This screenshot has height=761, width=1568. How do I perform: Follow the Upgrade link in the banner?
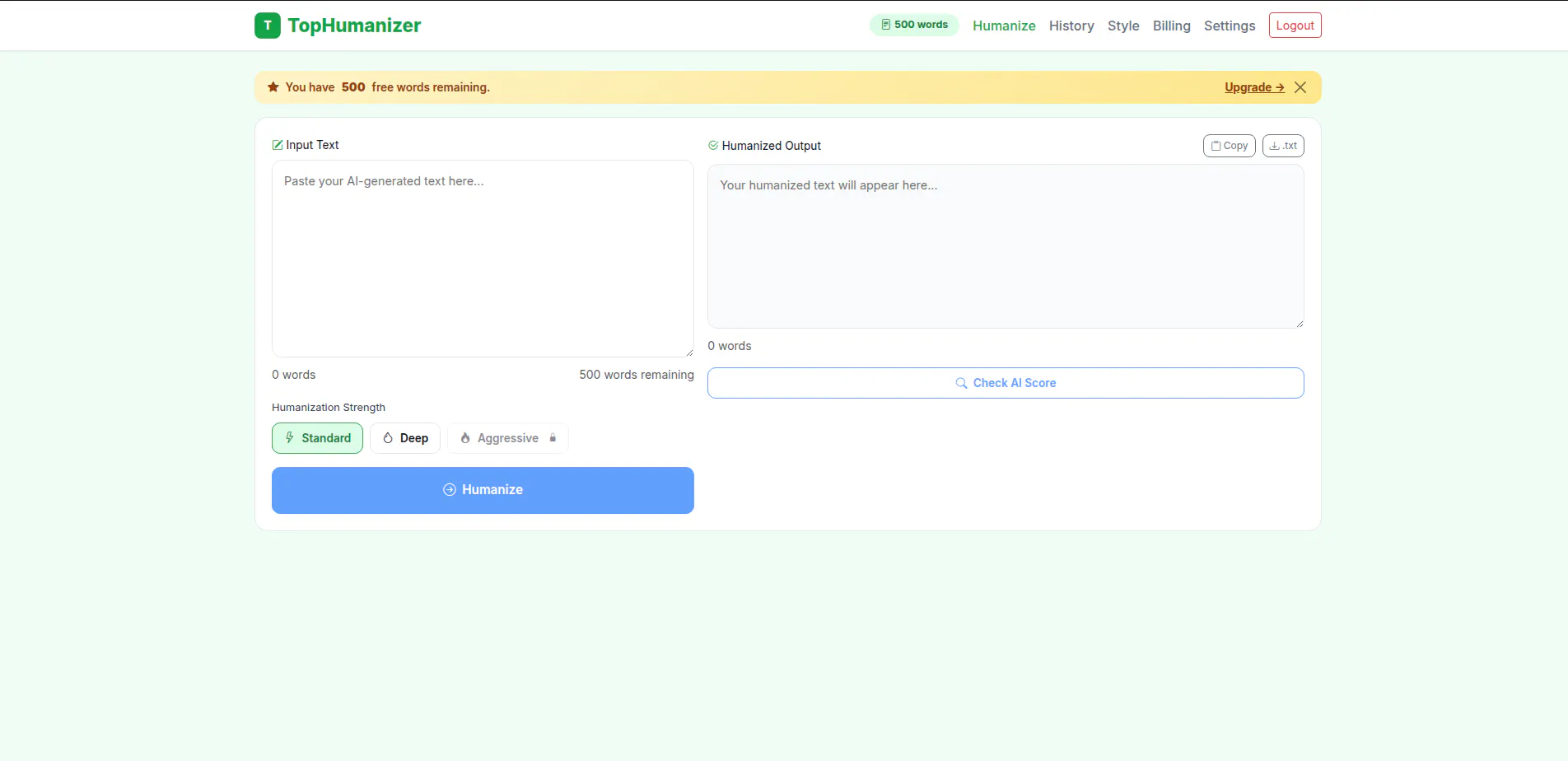1254,87
